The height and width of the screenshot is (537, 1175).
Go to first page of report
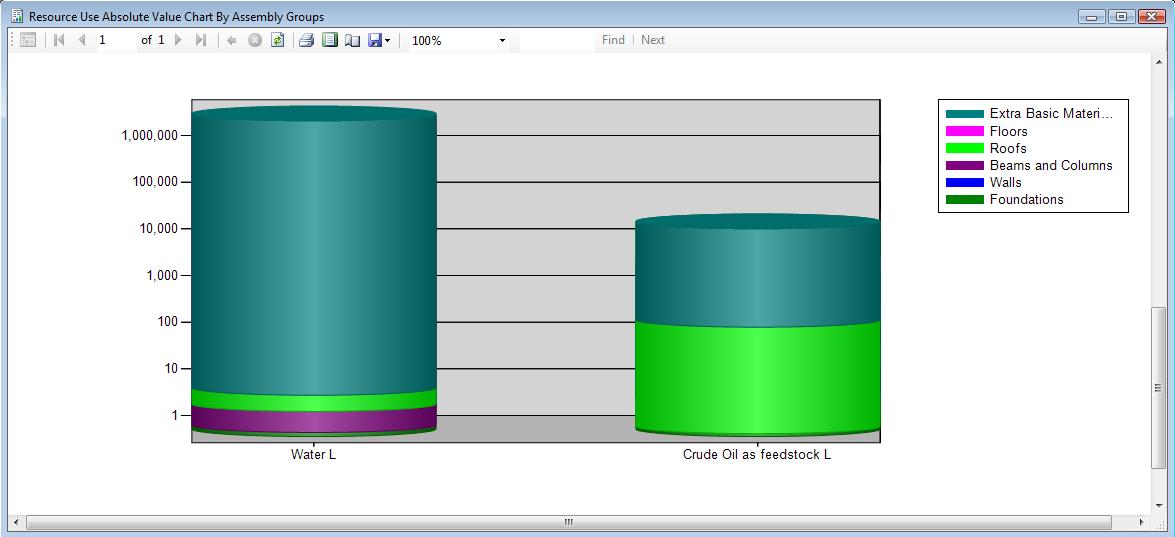coord(59,40)
